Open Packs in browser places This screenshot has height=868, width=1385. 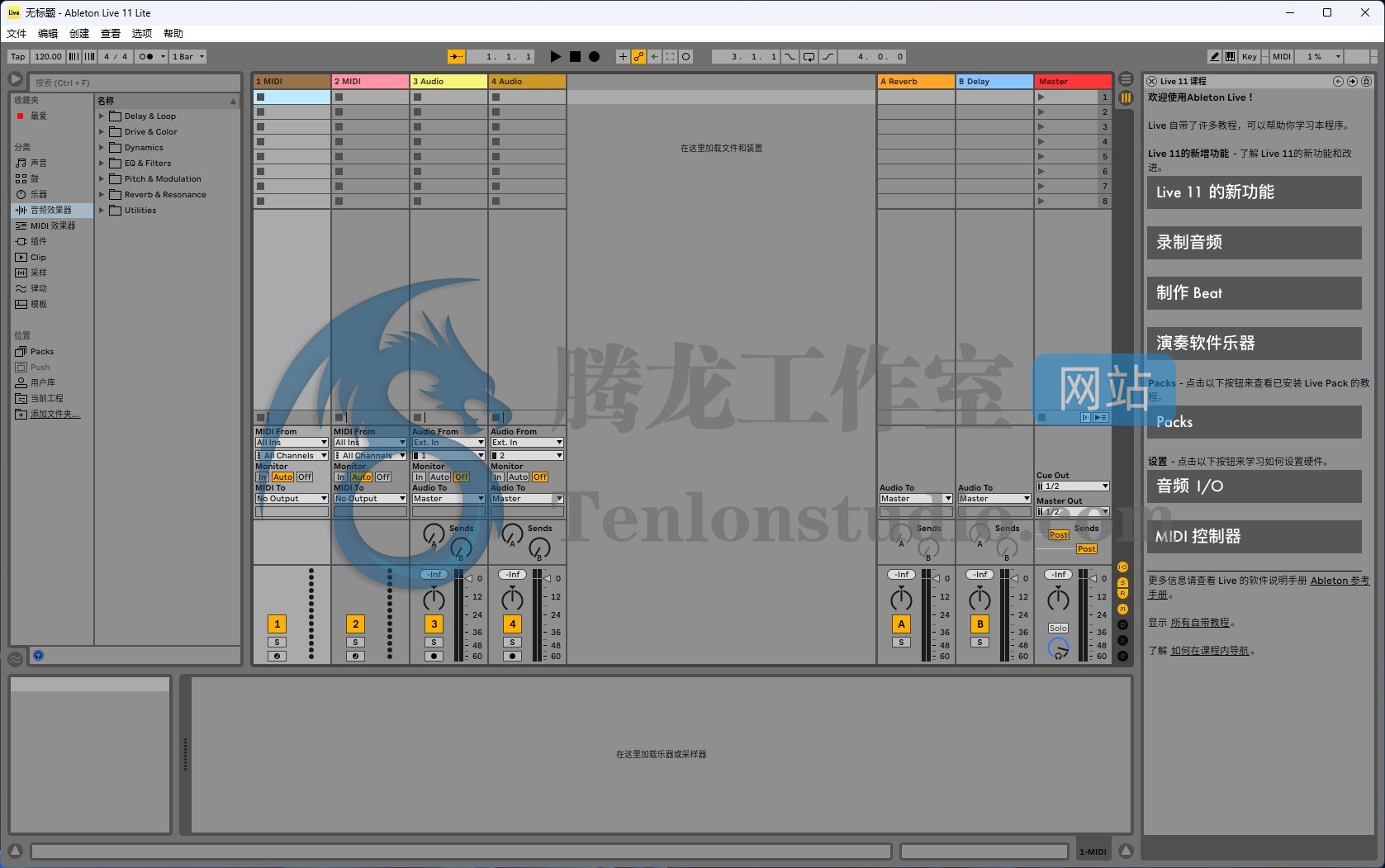coord(42,351)
